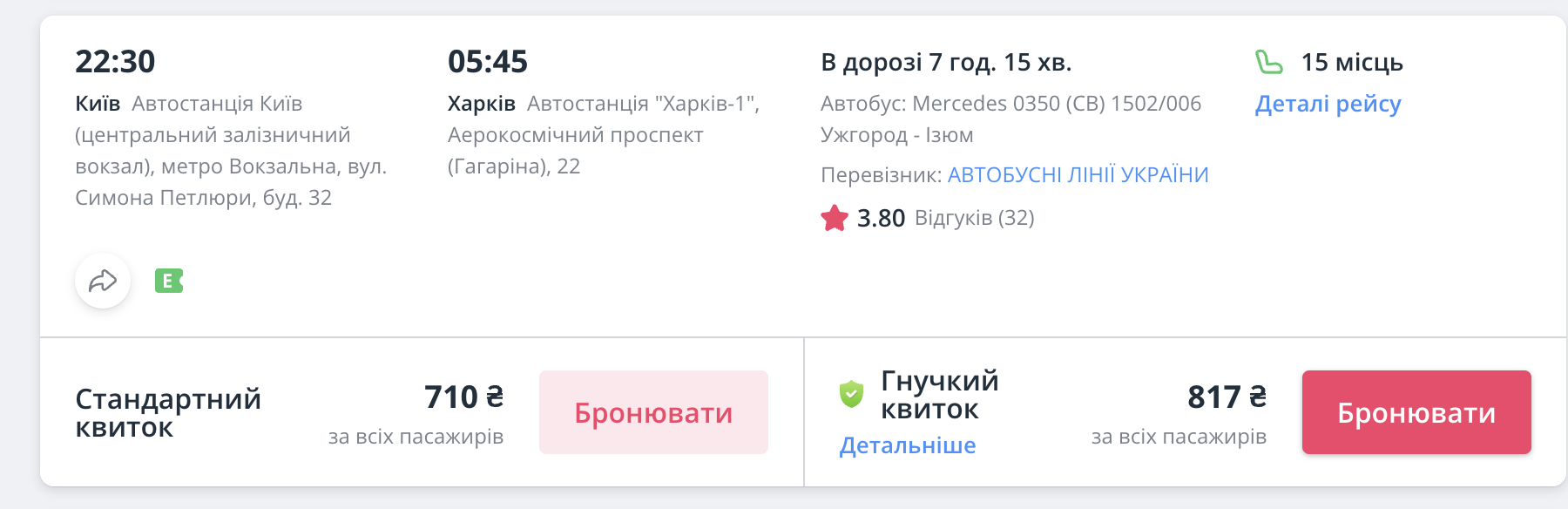The image size is (1568, 509).
Task: Click the 22:30 departure time
Action: tap(115, 62)
